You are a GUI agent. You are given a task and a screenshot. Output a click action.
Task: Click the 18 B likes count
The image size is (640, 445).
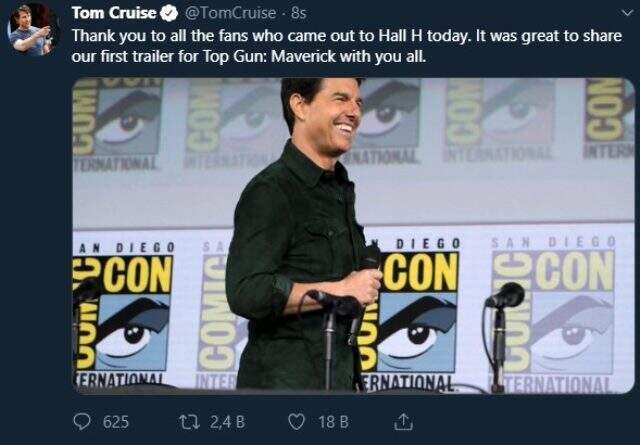click(x=333, y=422)
